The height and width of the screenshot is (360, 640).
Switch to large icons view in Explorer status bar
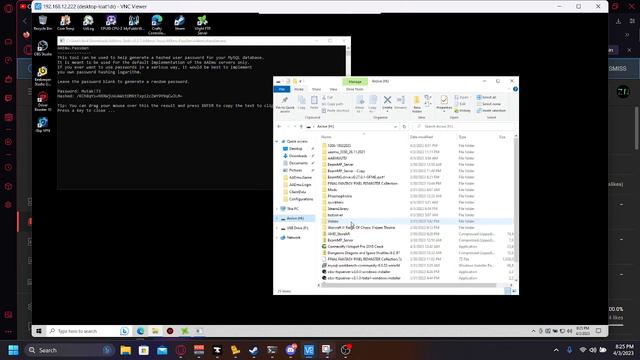[x=513, y=291]
